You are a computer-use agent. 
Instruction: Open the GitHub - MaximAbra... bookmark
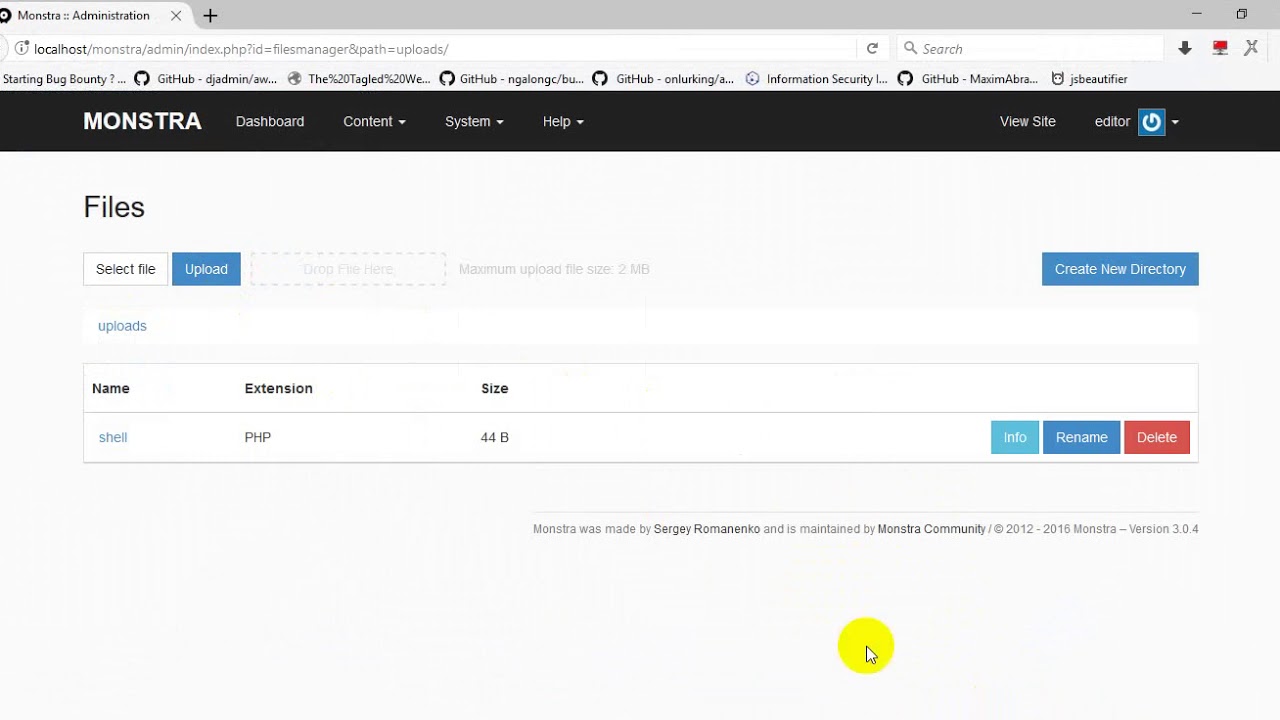[968, 79]
